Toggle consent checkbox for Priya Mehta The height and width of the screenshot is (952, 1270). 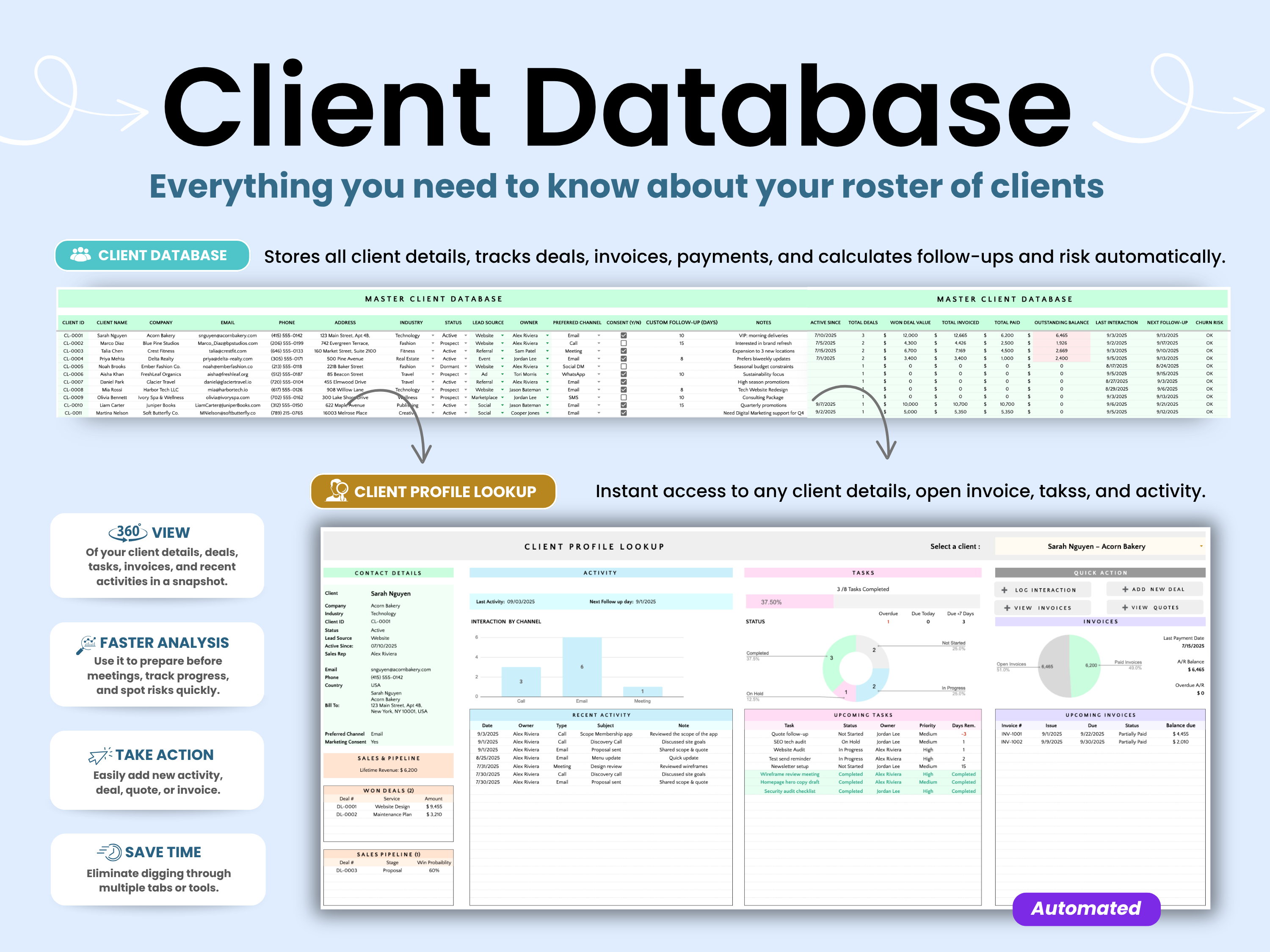[624, 359]
